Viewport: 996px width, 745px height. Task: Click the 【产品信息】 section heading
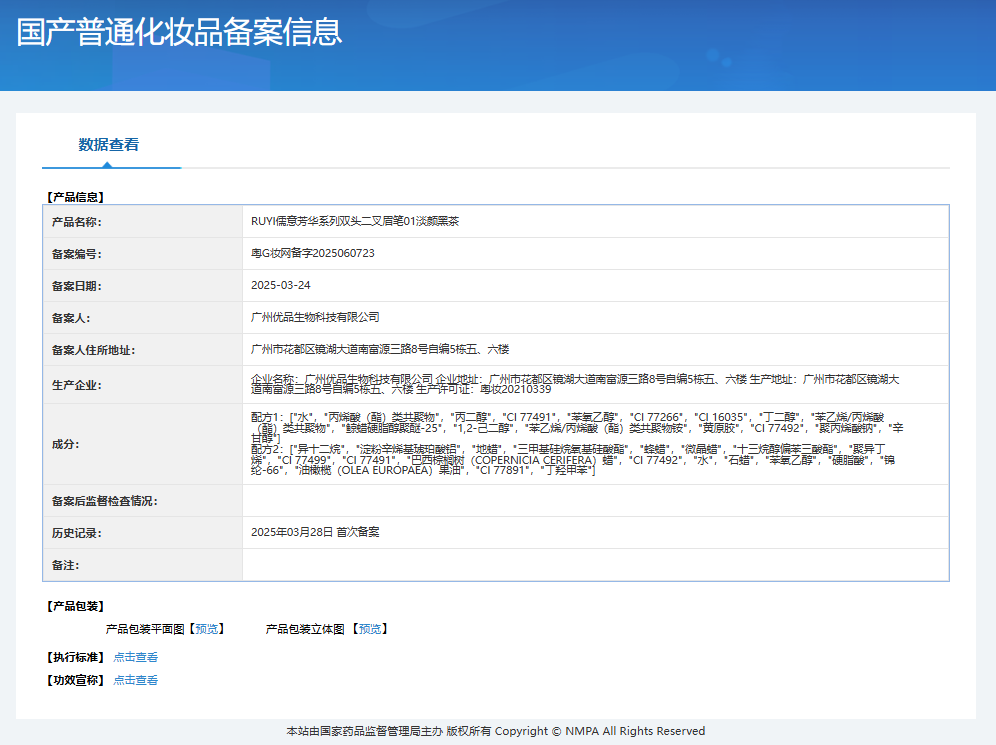point(75,197)
